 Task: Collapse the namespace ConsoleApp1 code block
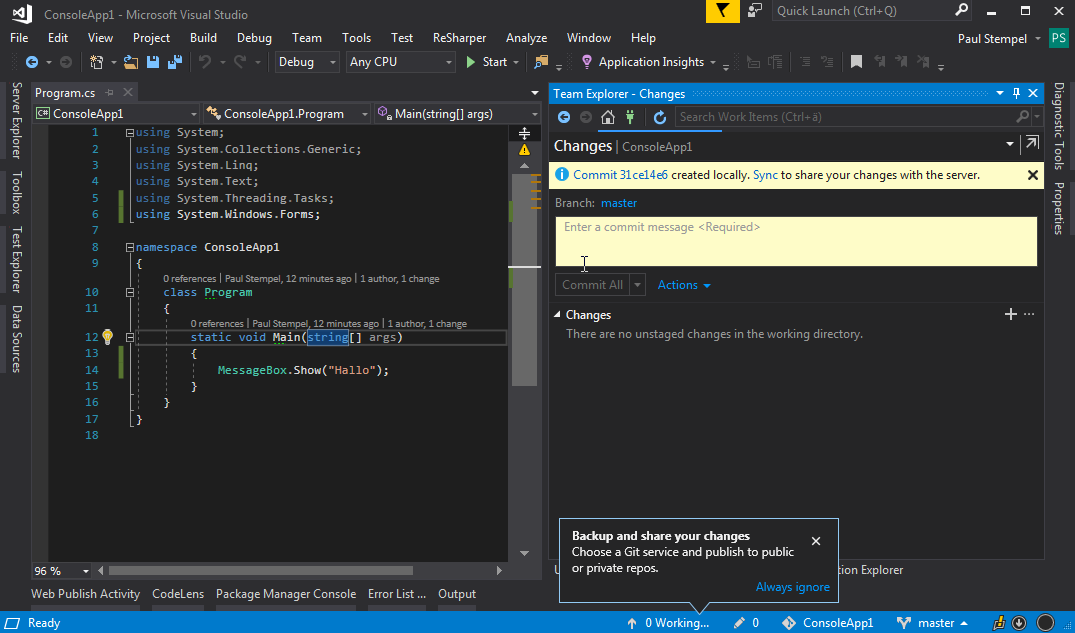129,247
